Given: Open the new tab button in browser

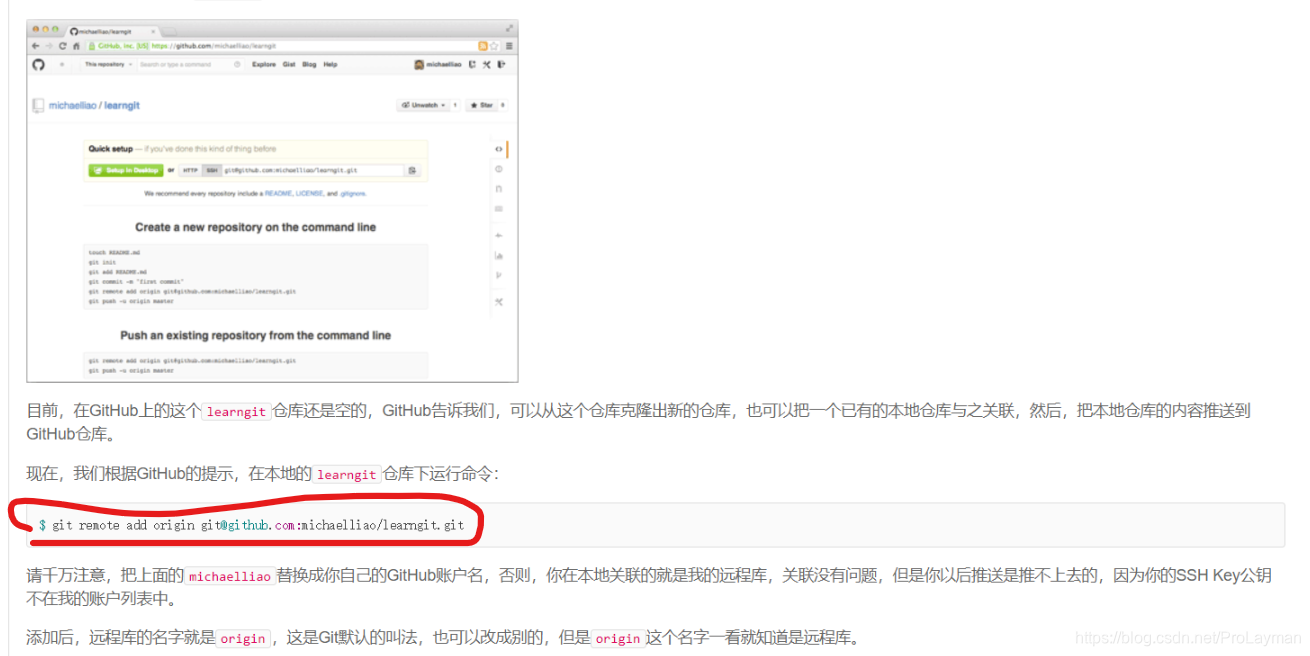Looking at the screenshot, I should (x=169, y=32).
